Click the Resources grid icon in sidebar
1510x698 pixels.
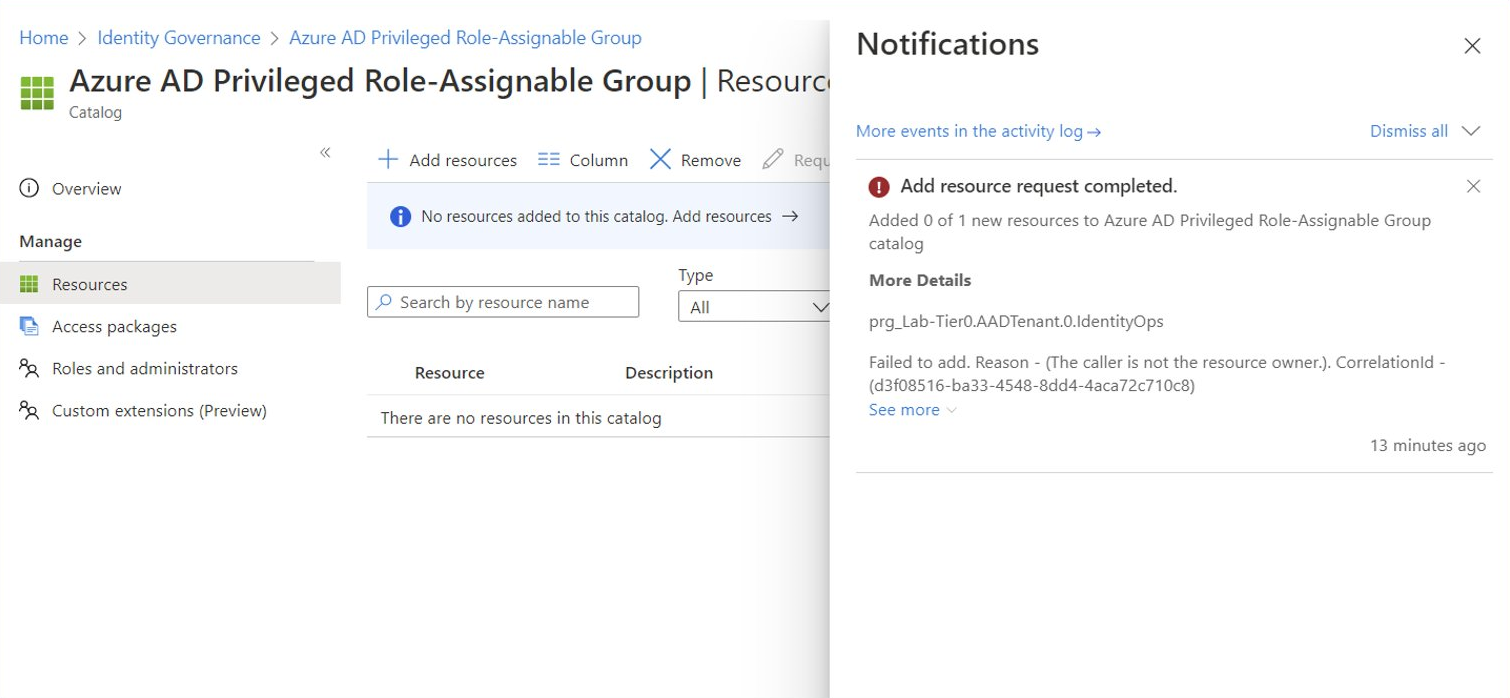coord(29,284)
